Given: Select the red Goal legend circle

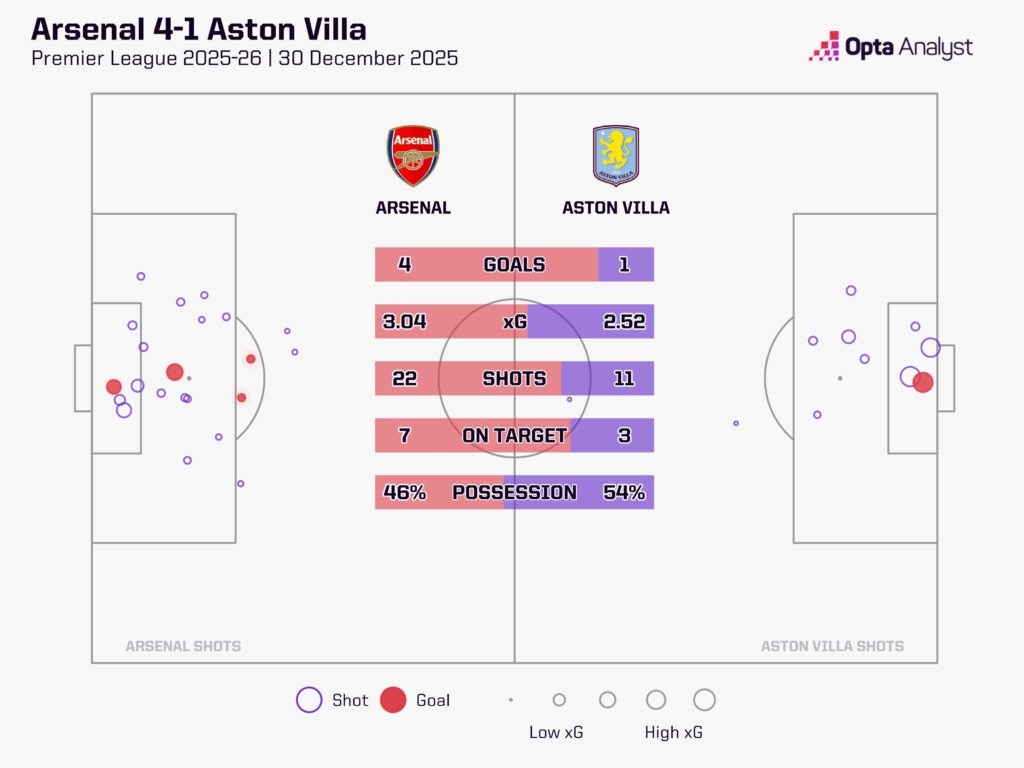Looking at the screenshot, I should point(393,699).
